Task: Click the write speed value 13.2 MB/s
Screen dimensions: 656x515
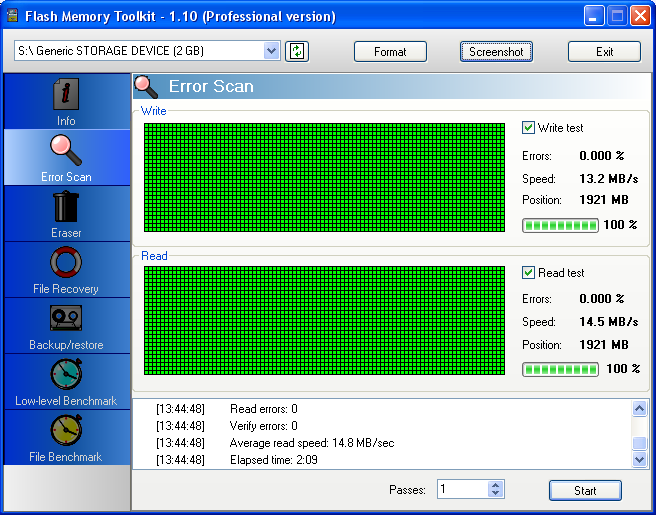Action: click(609, 179)
